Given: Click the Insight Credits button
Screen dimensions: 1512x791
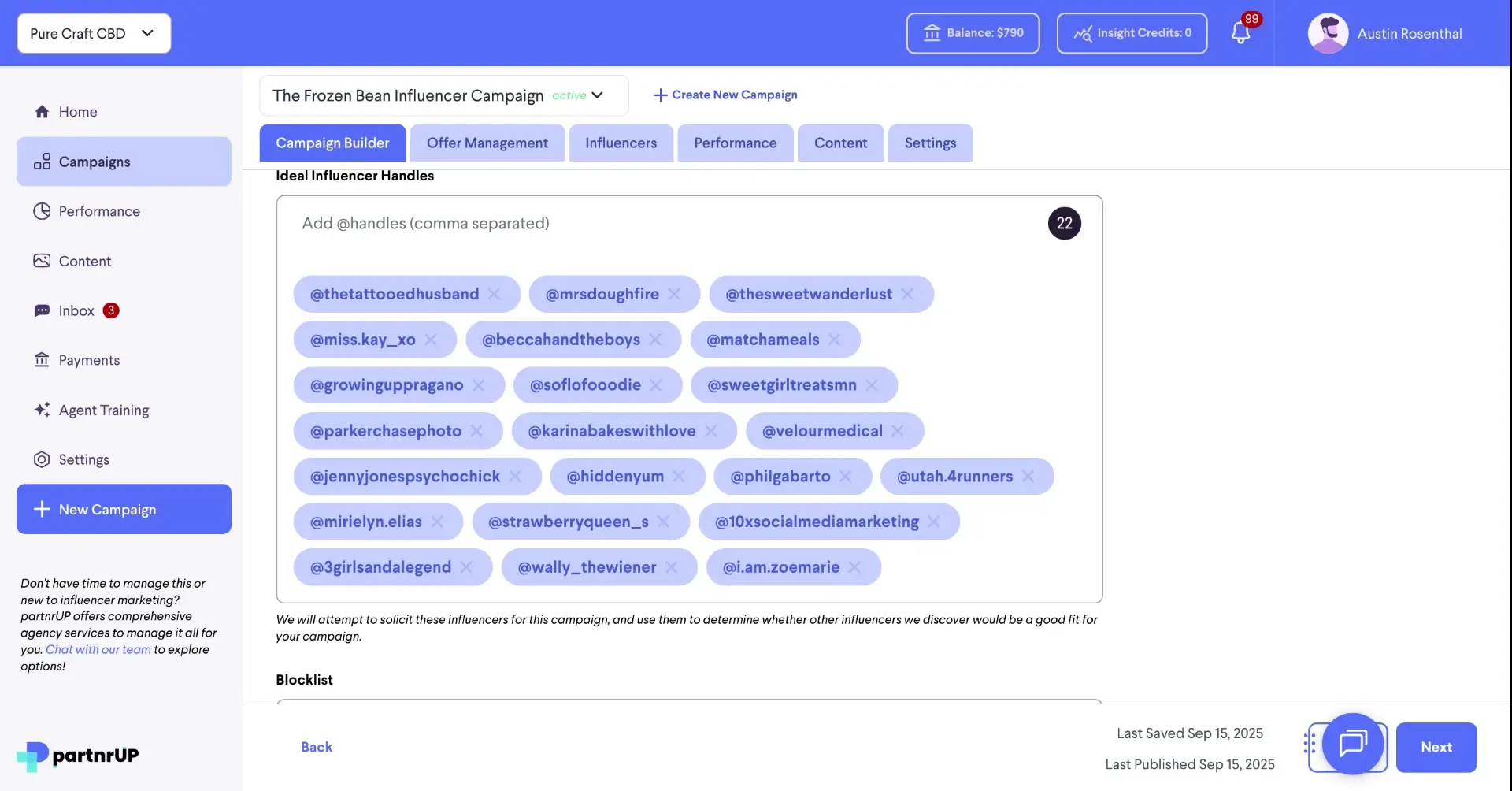Looking at the screenshot, I should pos(1132,33).
